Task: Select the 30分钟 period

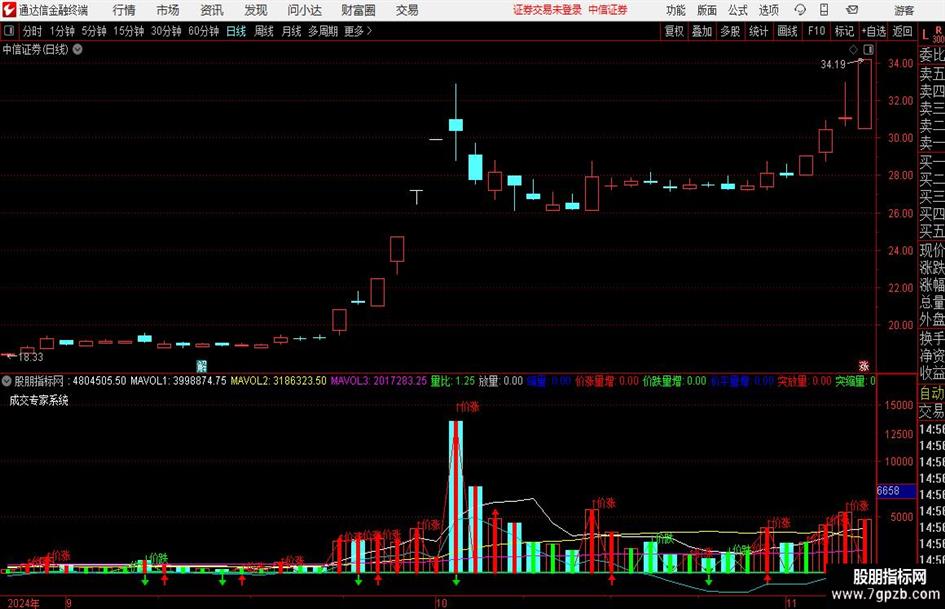Action: (166, 31)
